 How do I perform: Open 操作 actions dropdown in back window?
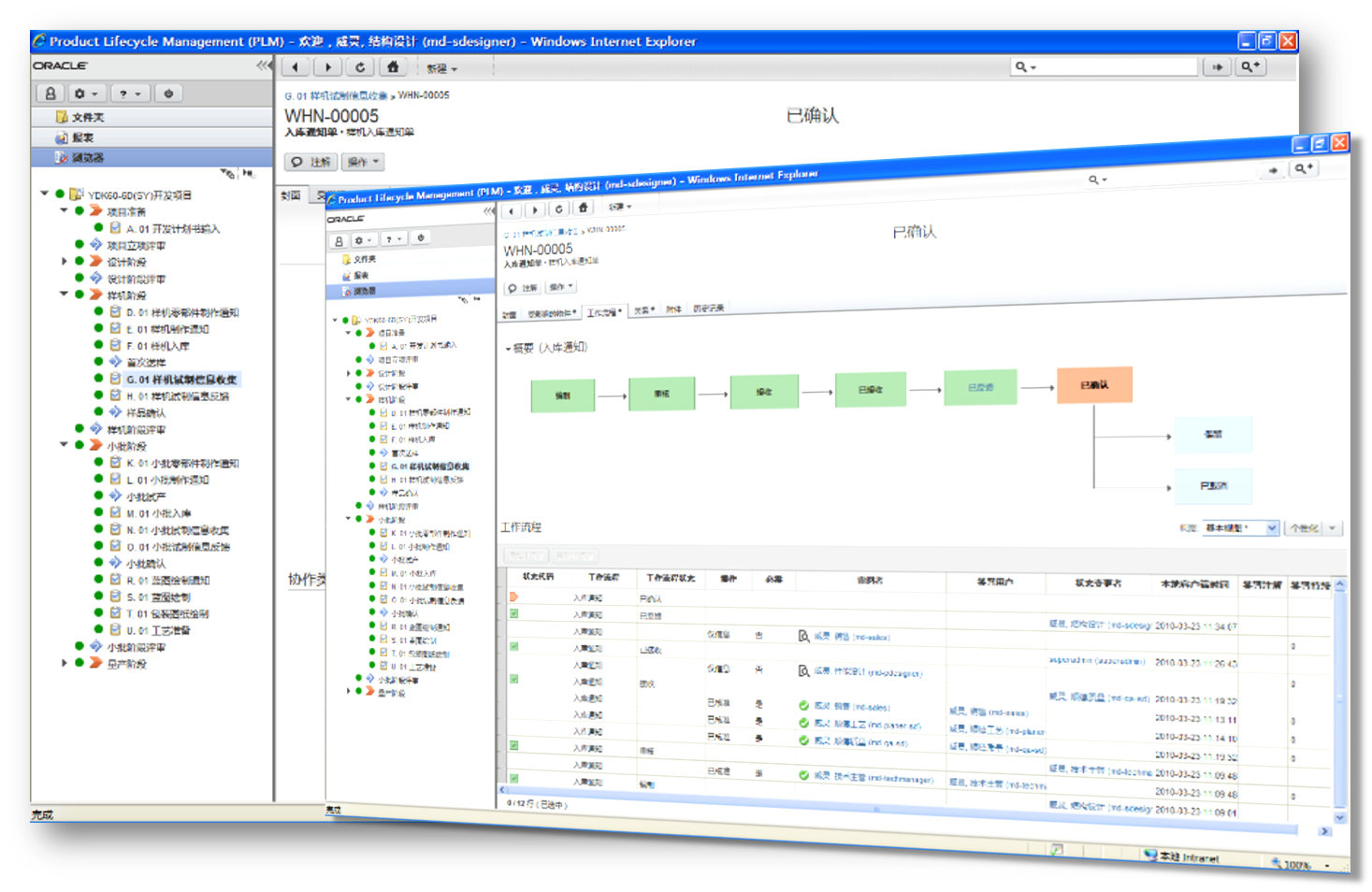coord(363,162)
